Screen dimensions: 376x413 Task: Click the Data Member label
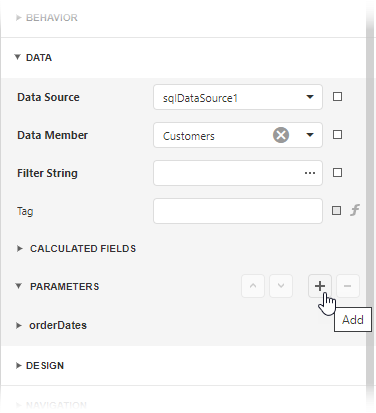52,135
